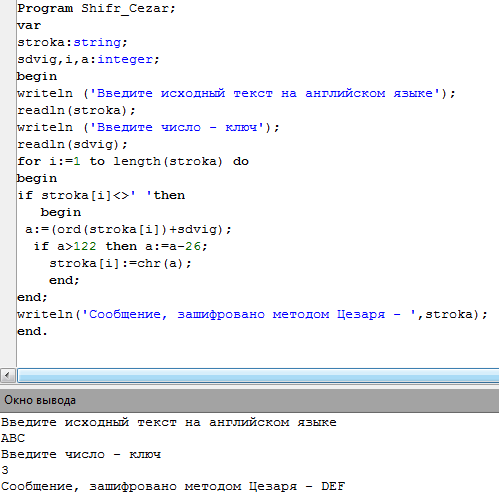Click on 'readln(stroka);' line
Screen dimensions: 499x499
pos(76,110)
